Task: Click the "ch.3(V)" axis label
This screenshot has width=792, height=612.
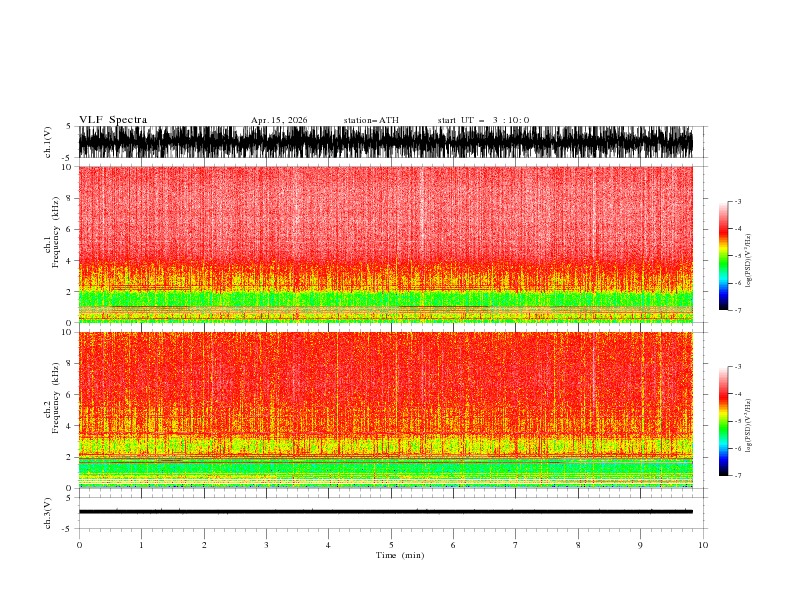Action: (48, 513)
